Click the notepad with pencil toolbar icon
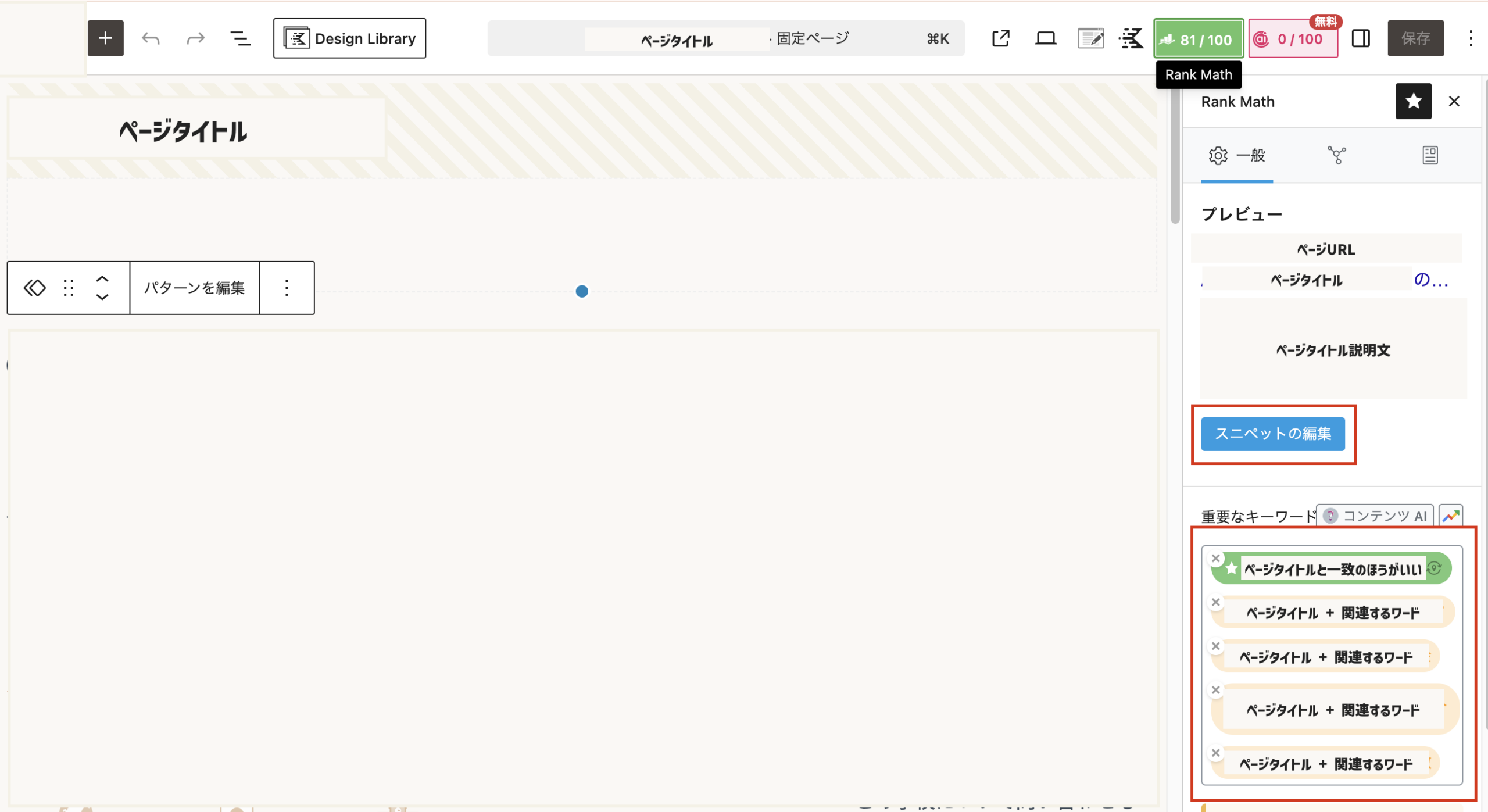 (1090, 38)
